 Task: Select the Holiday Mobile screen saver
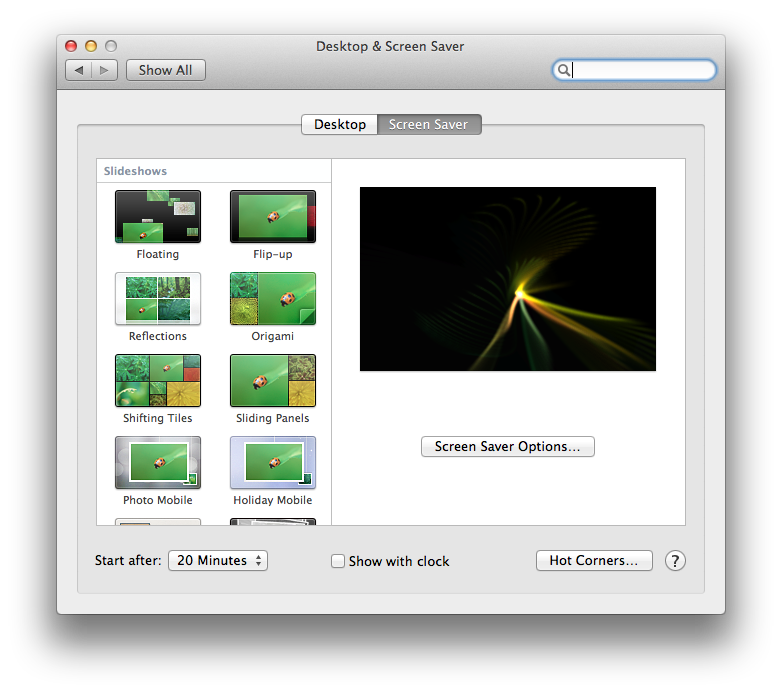(272, 463)
